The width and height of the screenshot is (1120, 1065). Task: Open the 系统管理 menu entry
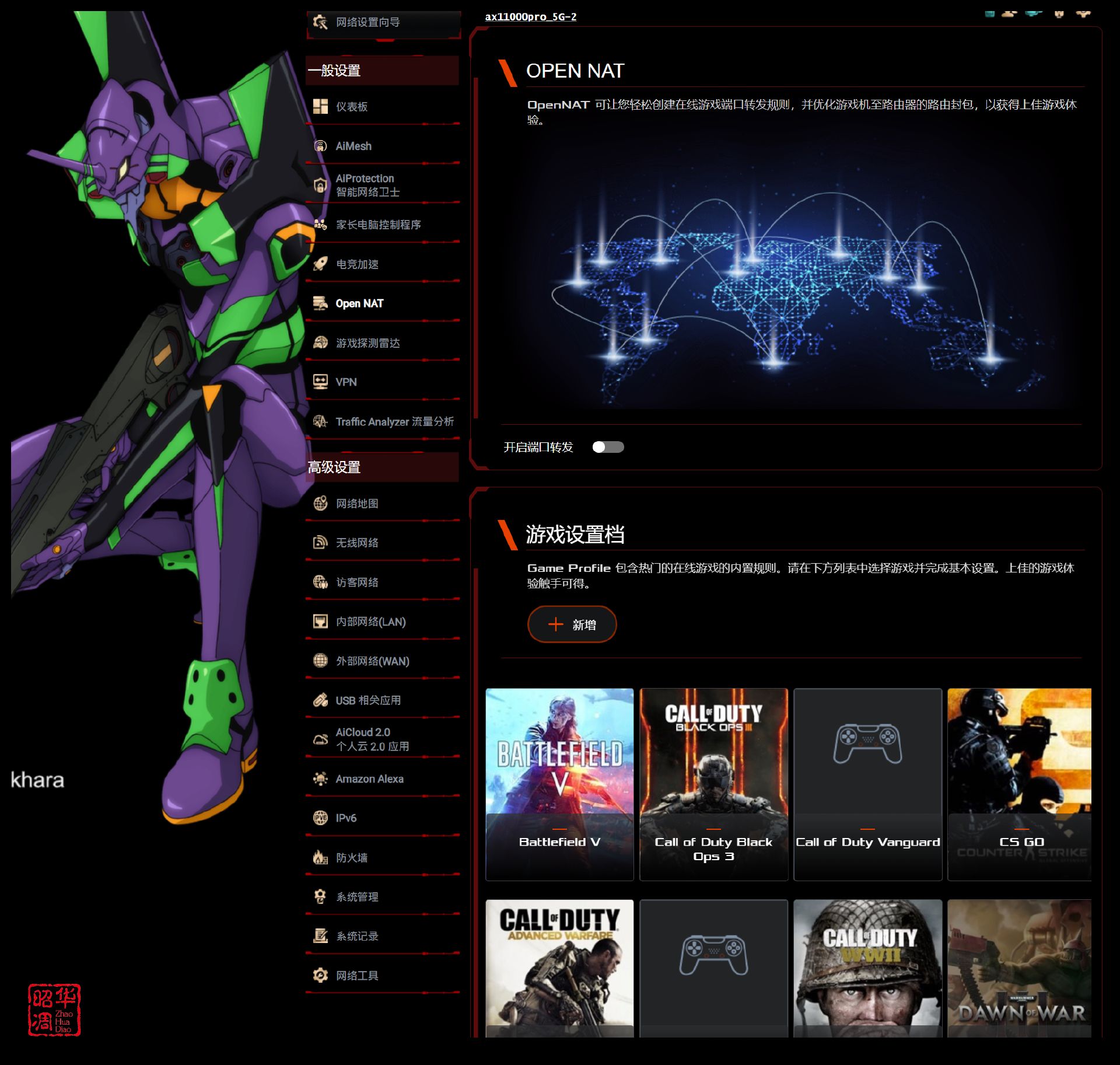point(383,896)
